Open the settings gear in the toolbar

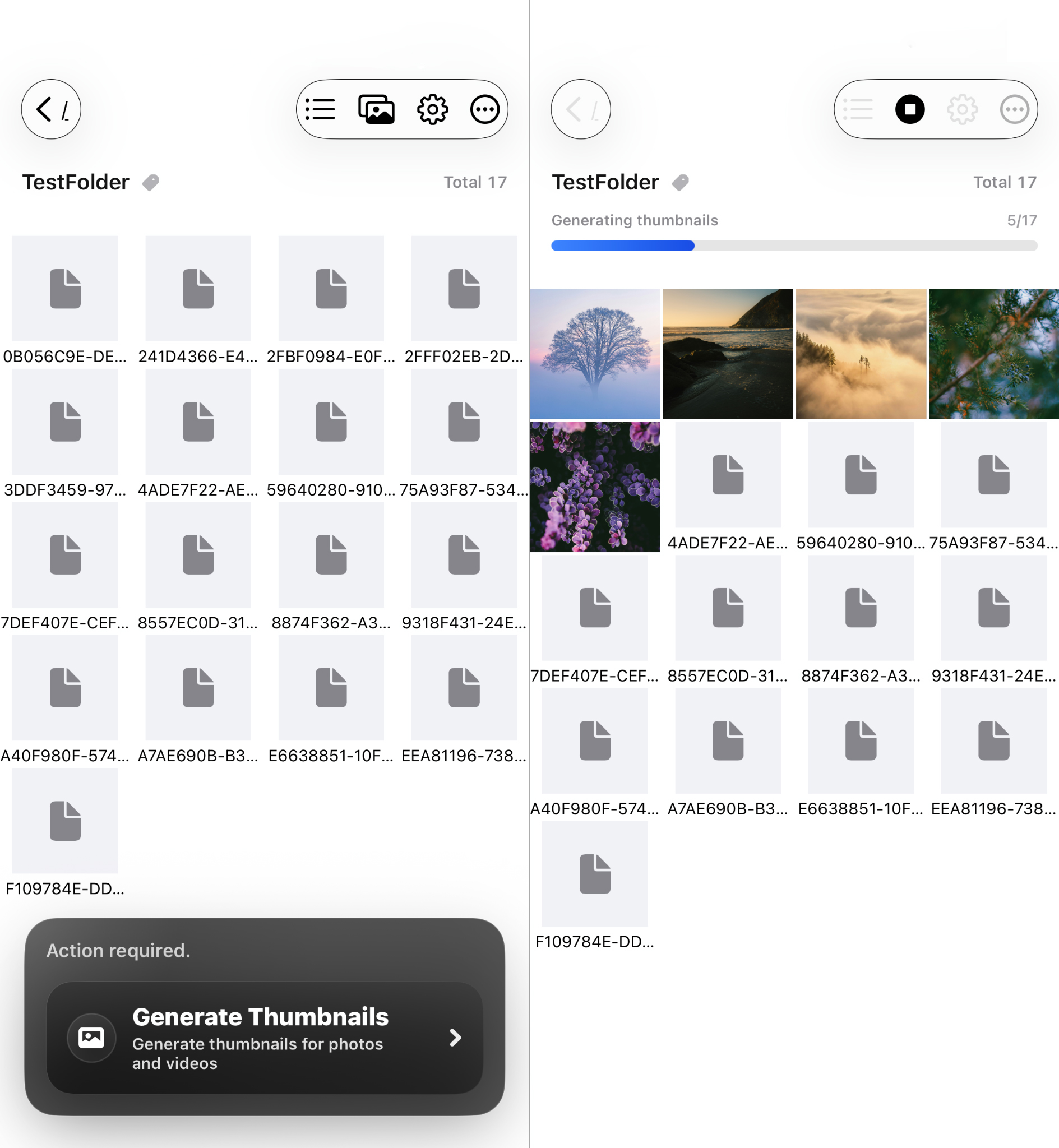click(432, 109)
